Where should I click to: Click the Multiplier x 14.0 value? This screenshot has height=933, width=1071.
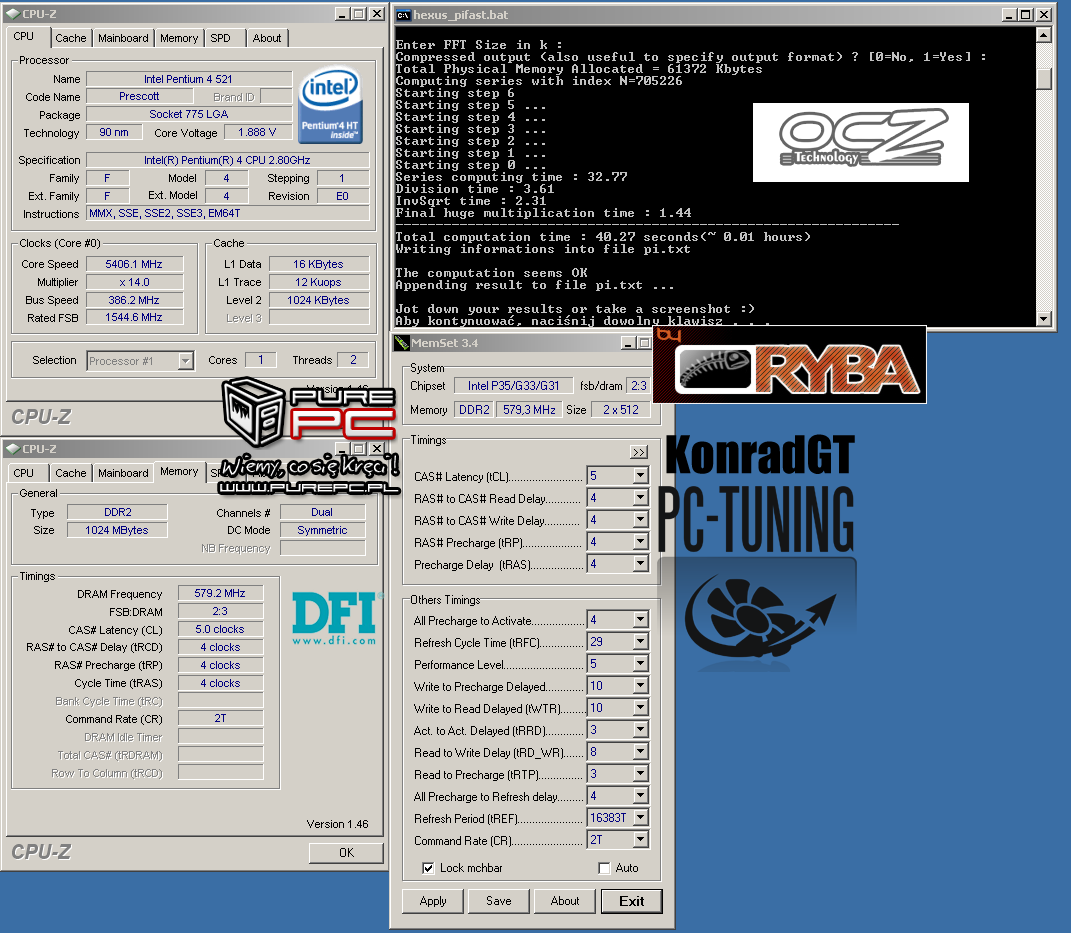click(134, 282)
